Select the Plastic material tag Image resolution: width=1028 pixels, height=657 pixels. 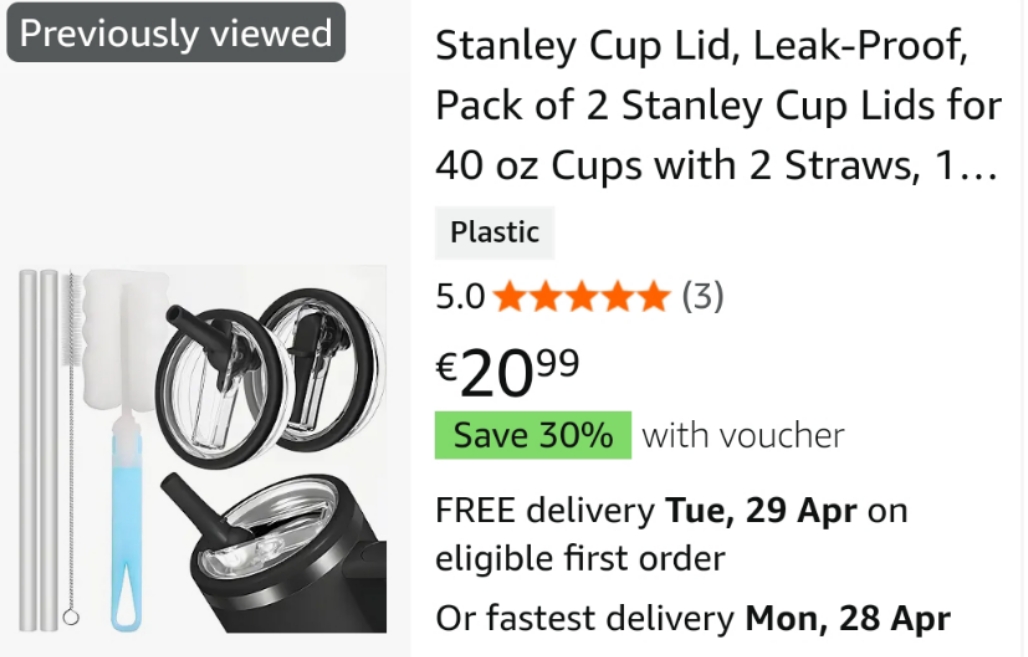pyautogui.click(x=494, y=233)
